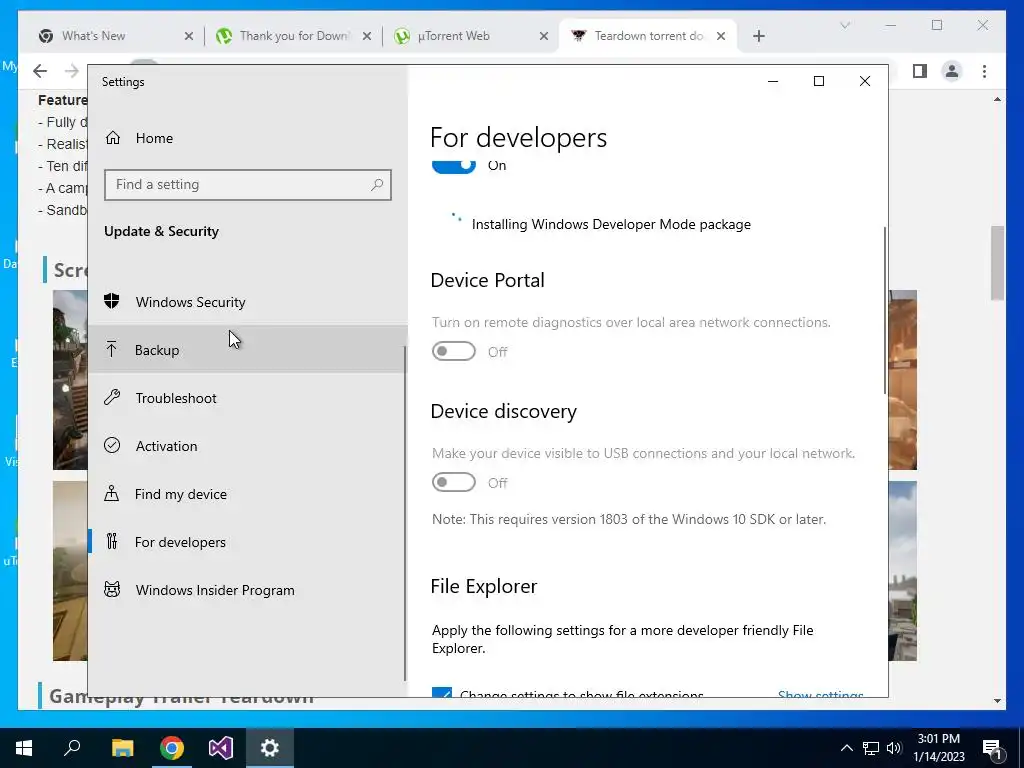Click the Windows Security shield icon

112,301
